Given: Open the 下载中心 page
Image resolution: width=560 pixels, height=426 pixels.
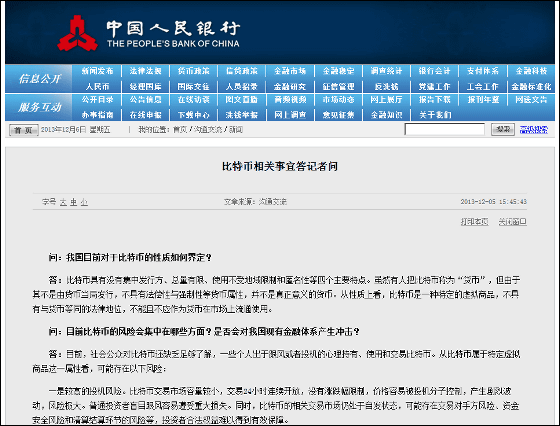Looking at the screenshot, I should tap(194, 115).
